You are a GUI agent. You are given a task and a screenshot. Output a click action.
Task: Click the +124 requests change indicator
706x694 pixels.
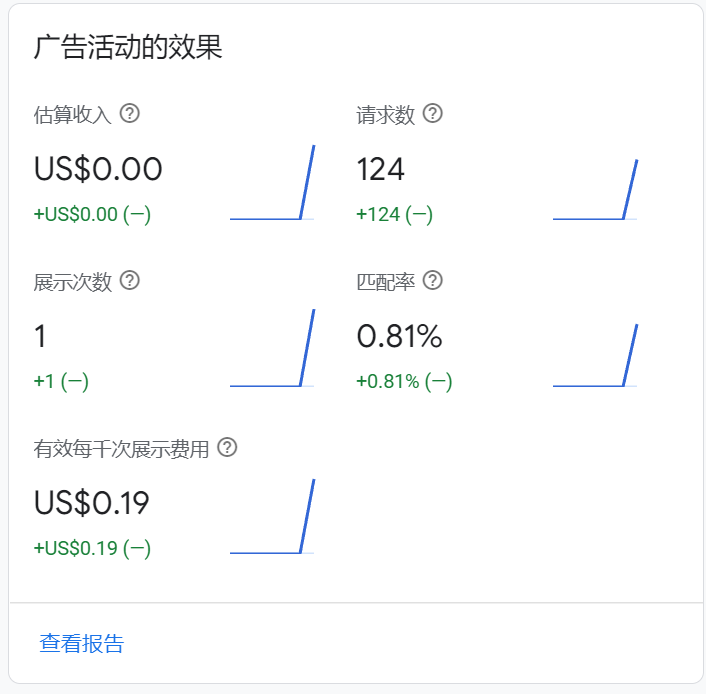coord(395,214)
